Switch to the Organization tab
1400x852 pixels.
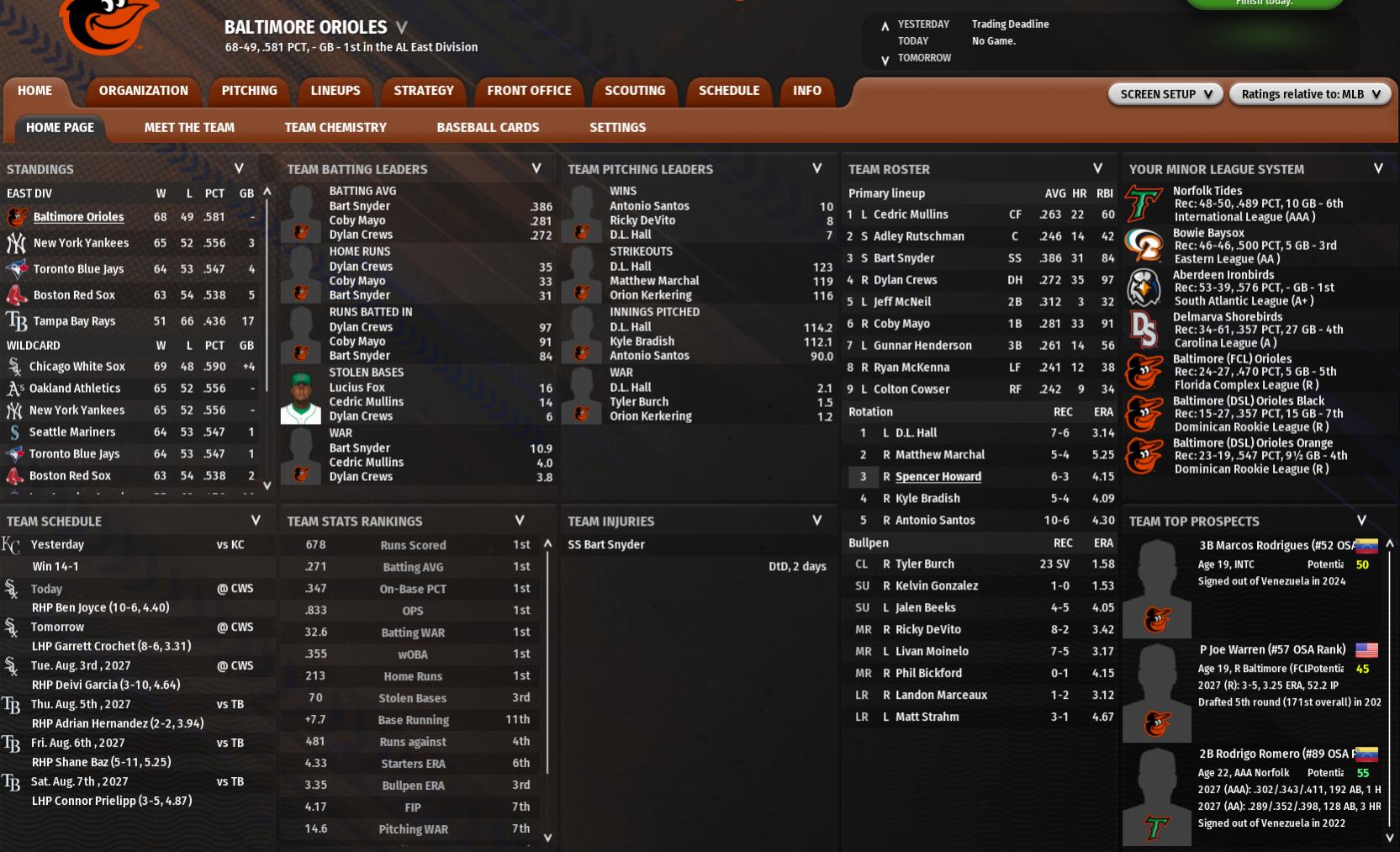point(144,91)
